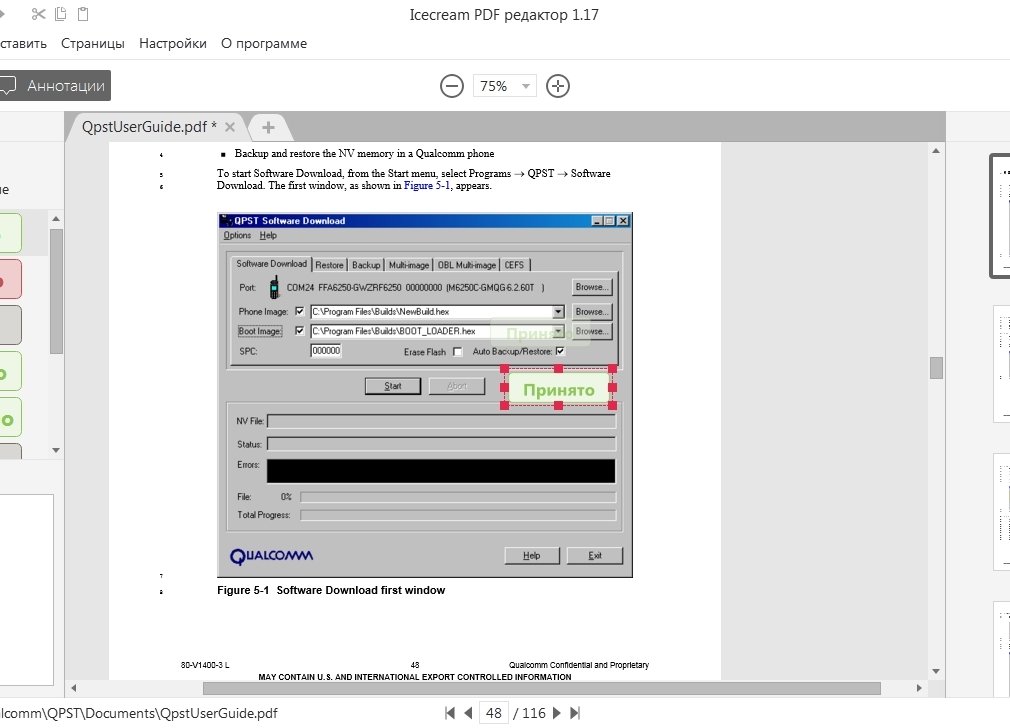Screen dimensions: 1010x728
Task: Click the horizontal scrollbar right arrow
Action: [x=919, y=688]
